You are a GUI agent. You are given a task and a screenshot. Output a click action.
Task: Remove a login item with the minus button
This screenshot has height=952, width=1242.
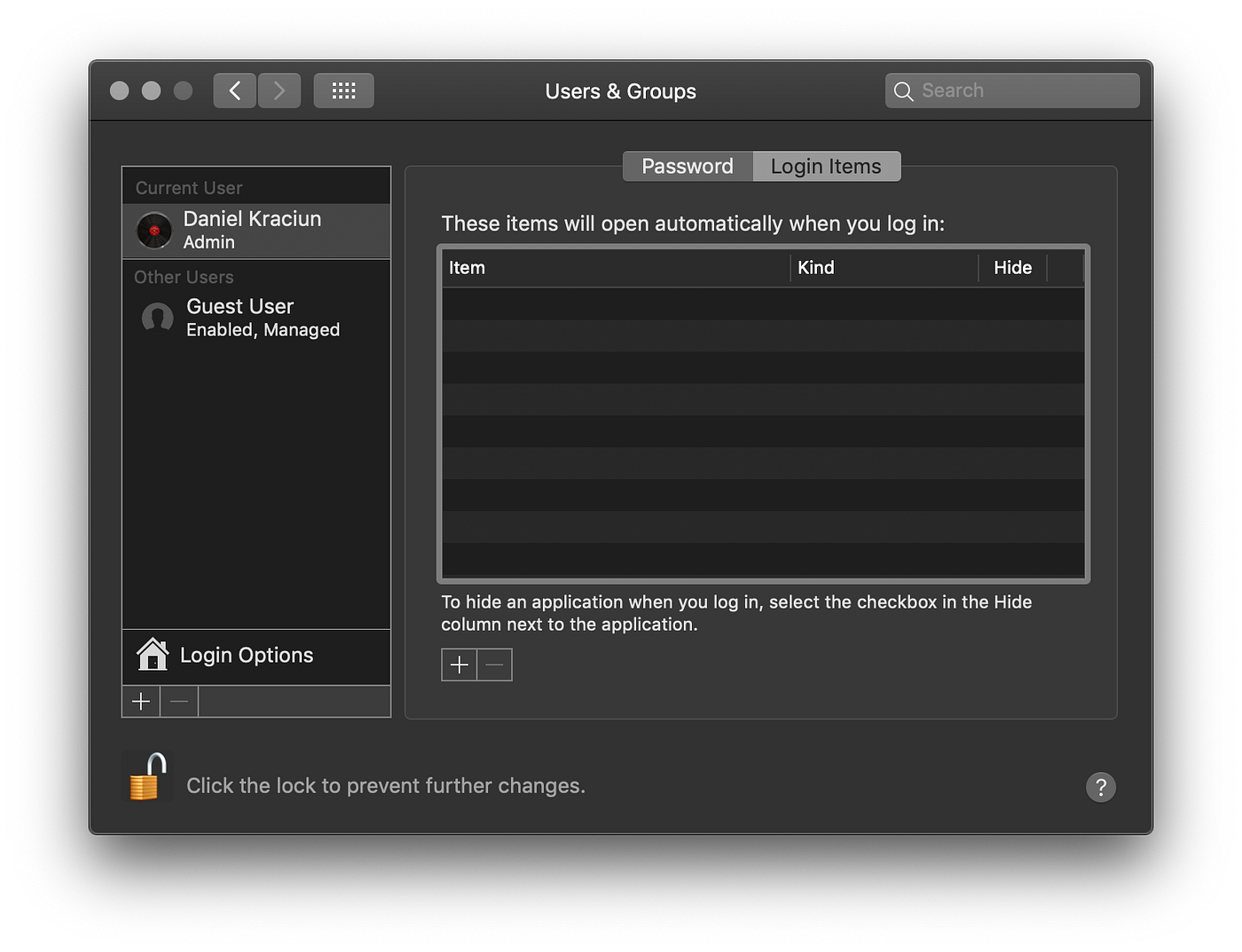pos(494,664)
